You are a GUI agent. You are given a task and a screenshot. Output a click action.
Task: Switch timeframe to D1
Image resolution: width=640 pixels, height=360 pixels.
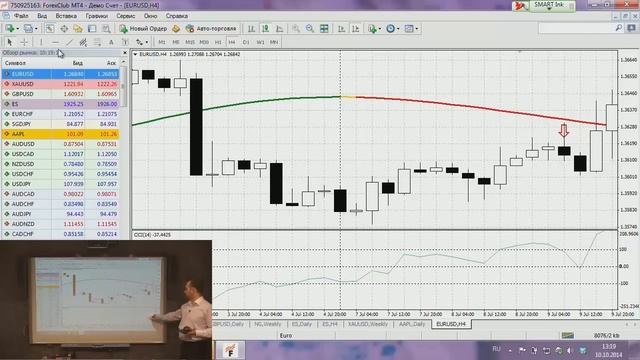246,42
